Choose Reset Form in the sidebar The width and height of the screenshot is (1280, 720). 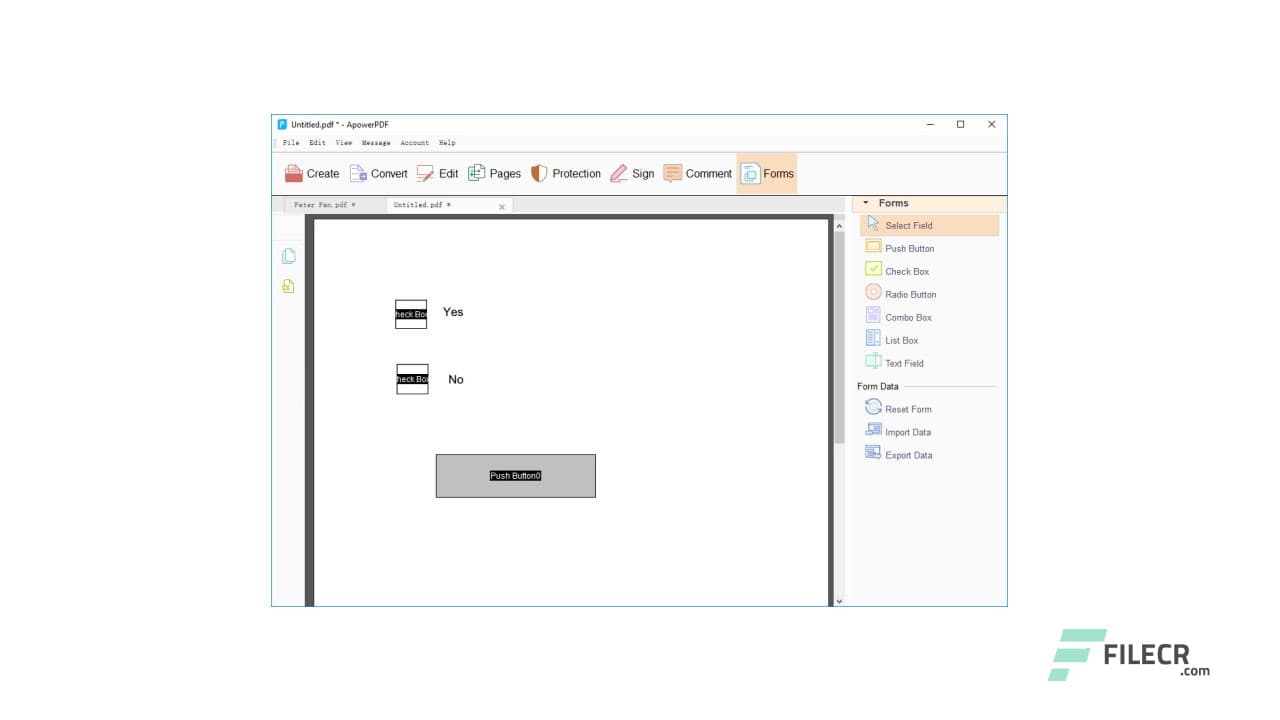click(x=906, y=408)
